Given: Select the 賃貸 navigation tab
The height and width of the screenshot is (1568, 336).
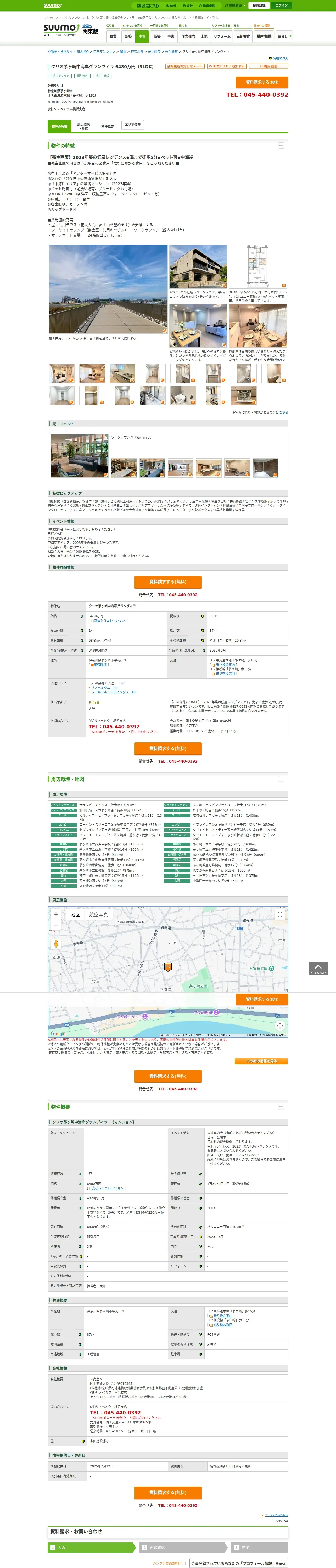Looking at the screenshot, I should (113, 37).
